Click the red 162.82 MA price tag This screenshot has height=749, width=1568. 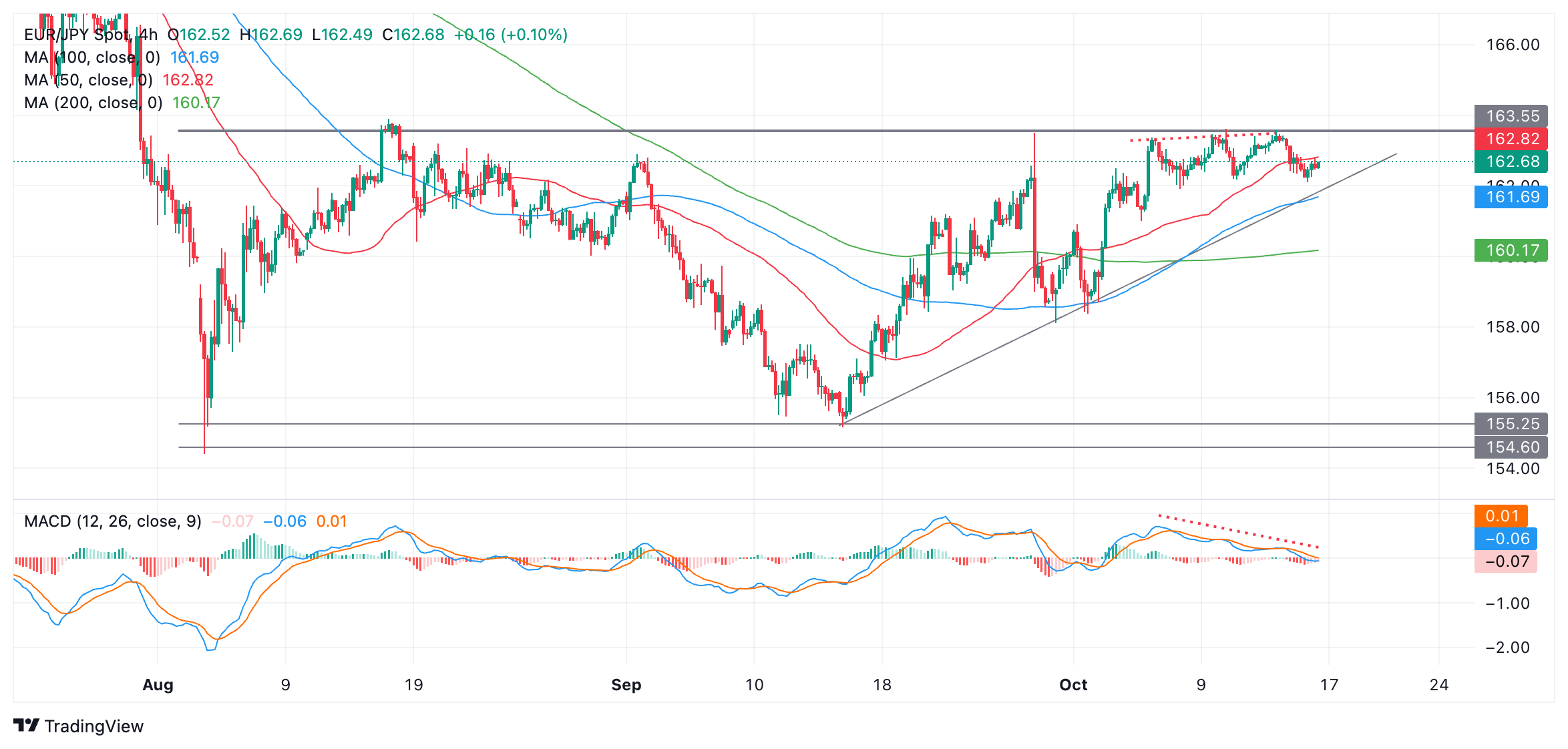click(1511, 139)
